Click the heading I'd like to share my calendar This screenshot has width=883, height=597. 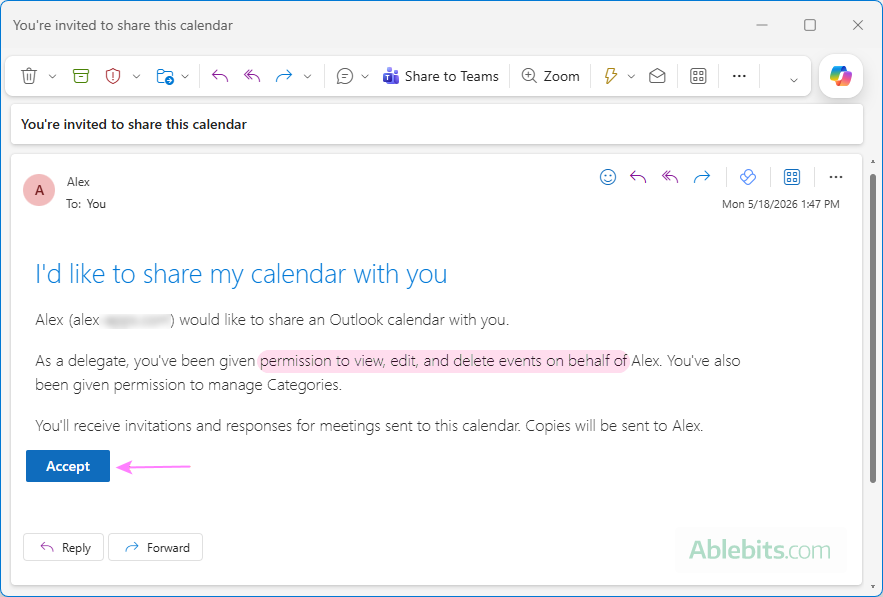coord(241,274)
